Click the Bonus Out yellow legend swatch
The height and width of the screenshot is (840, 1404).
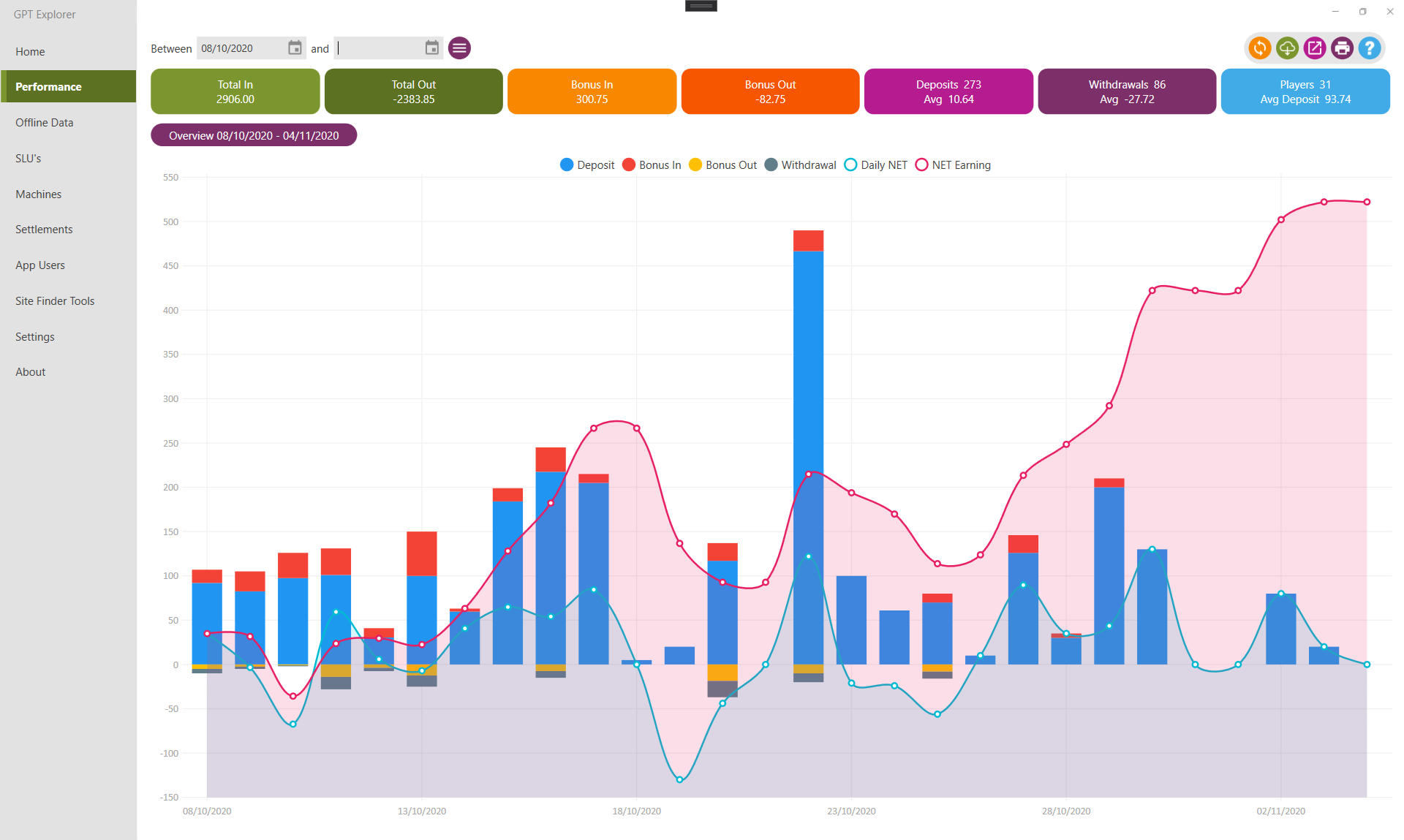(695, 165)
